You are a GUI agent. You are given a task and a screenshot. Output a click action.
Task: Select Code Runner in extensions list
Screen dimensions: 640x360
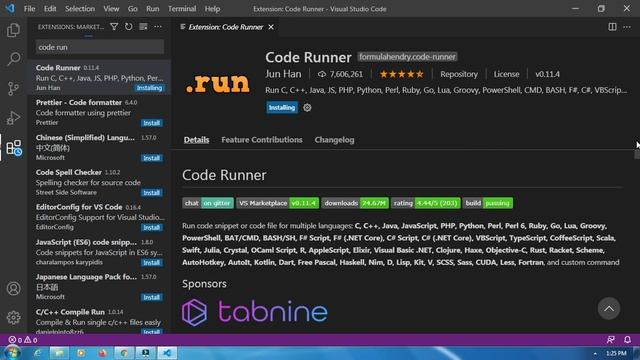click(99, 78)
